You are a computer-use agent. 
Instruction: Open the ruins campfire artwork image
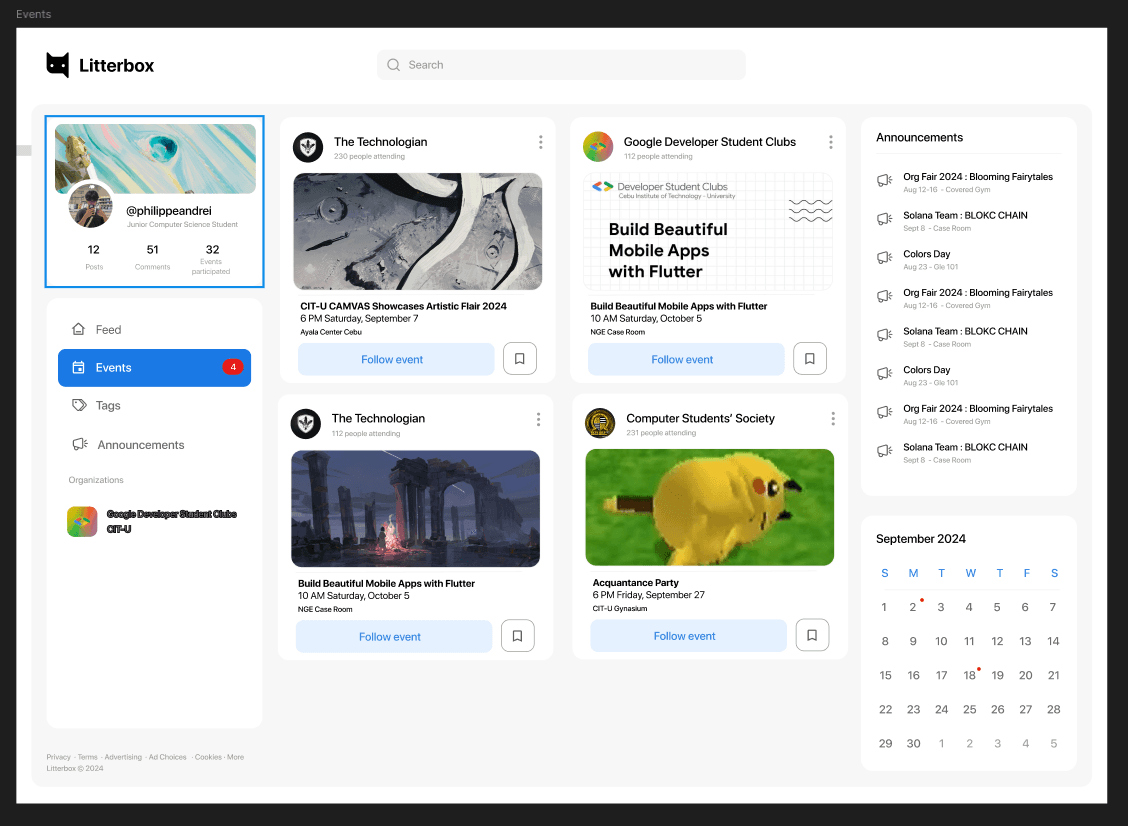[416, 509]
